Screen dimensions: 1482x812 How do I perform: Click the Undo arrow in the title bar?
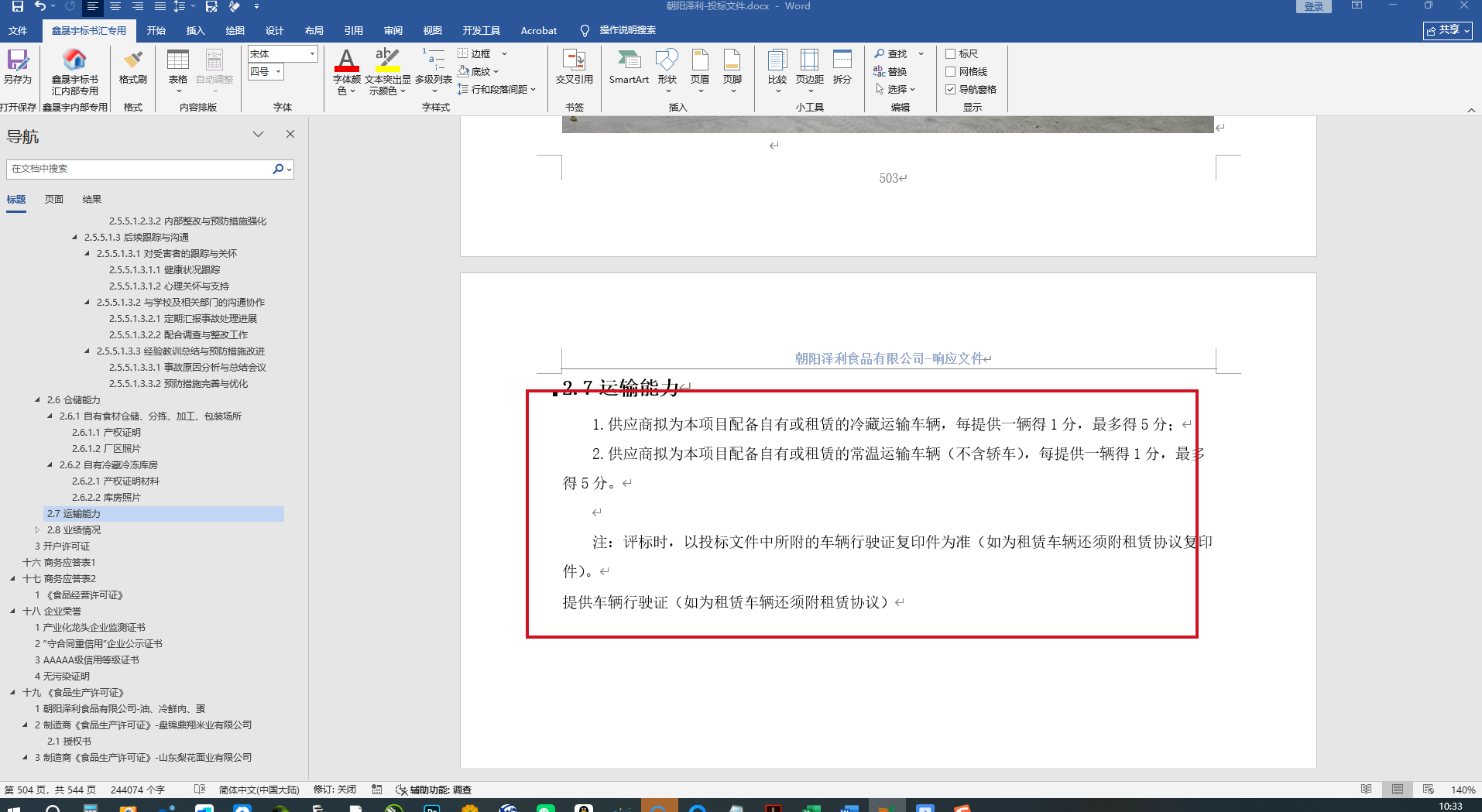tap(40, 6)
